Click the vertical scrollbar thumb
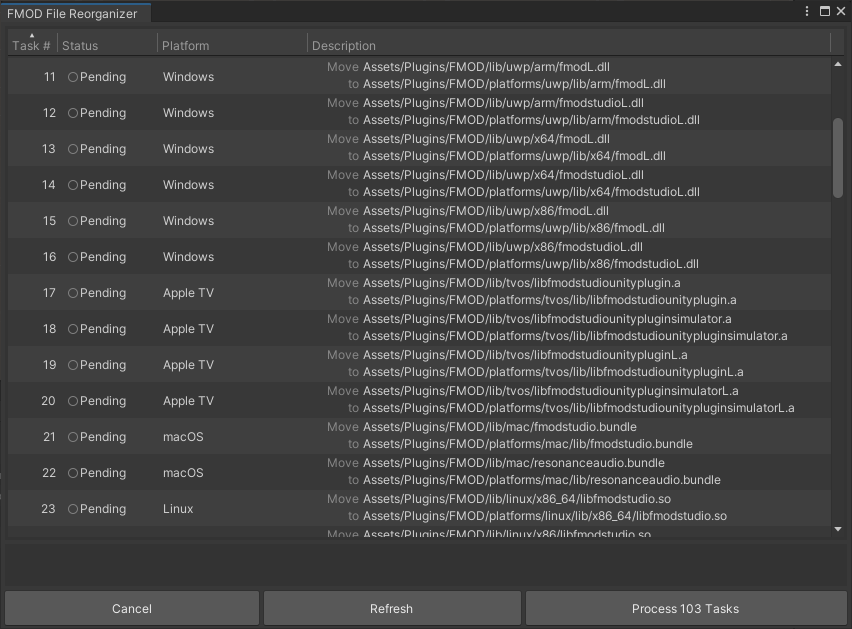The image size is (852, 629). (838, 158)
